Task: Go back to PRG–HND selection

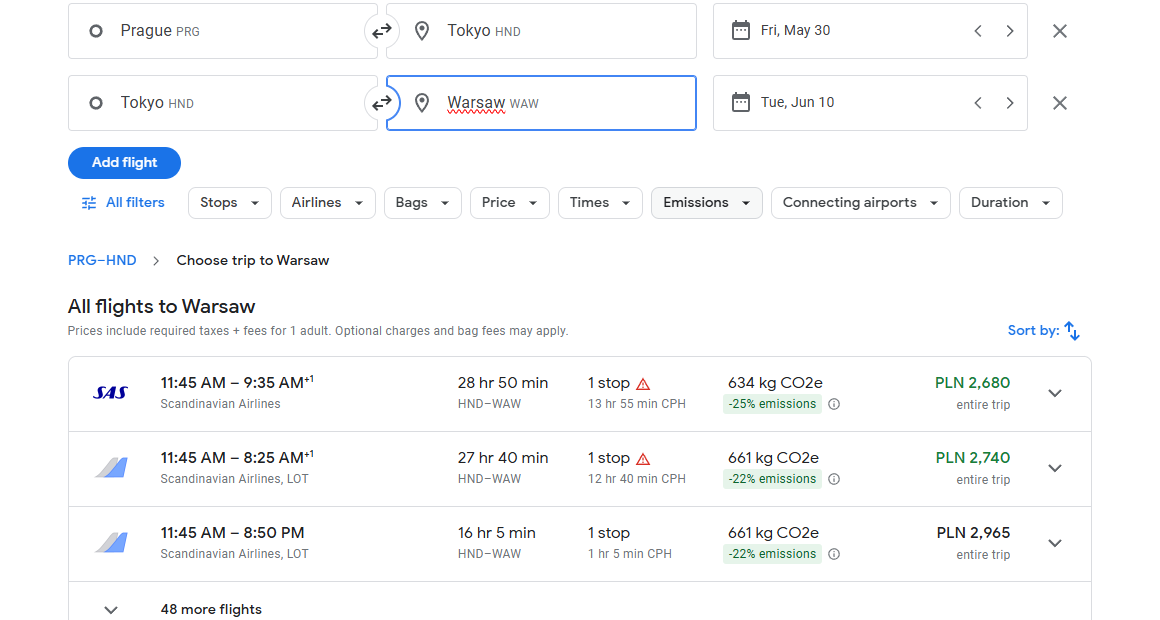Action: (x=102, y=260)
